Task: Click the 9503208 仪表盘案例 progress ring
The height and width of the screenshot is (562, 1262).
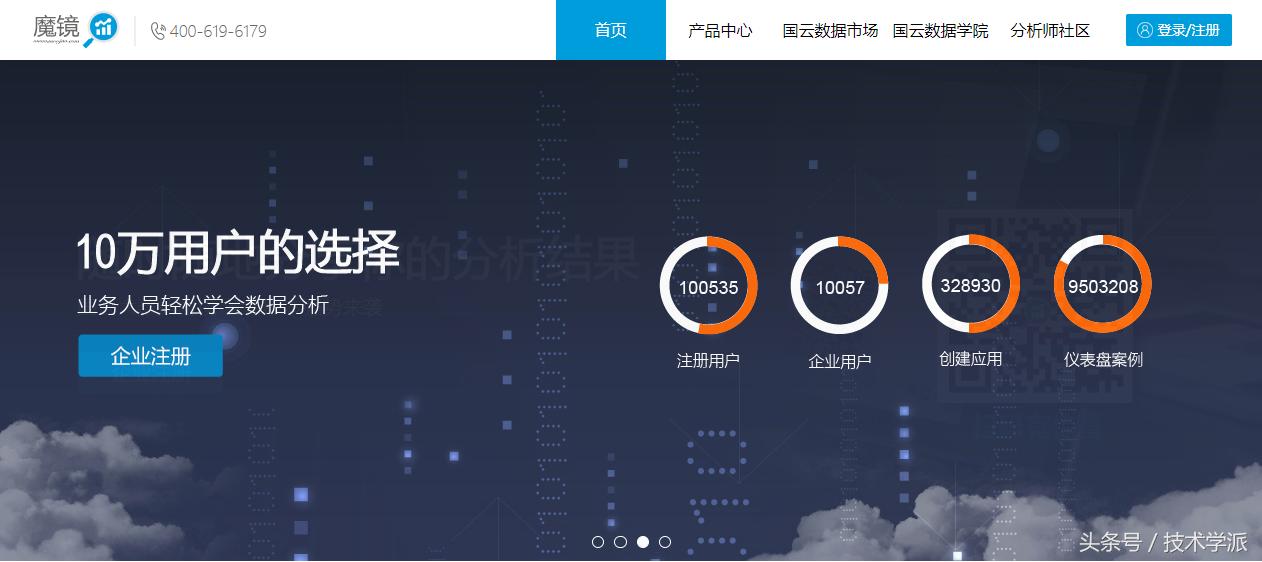Action: tap(1103, 284)
